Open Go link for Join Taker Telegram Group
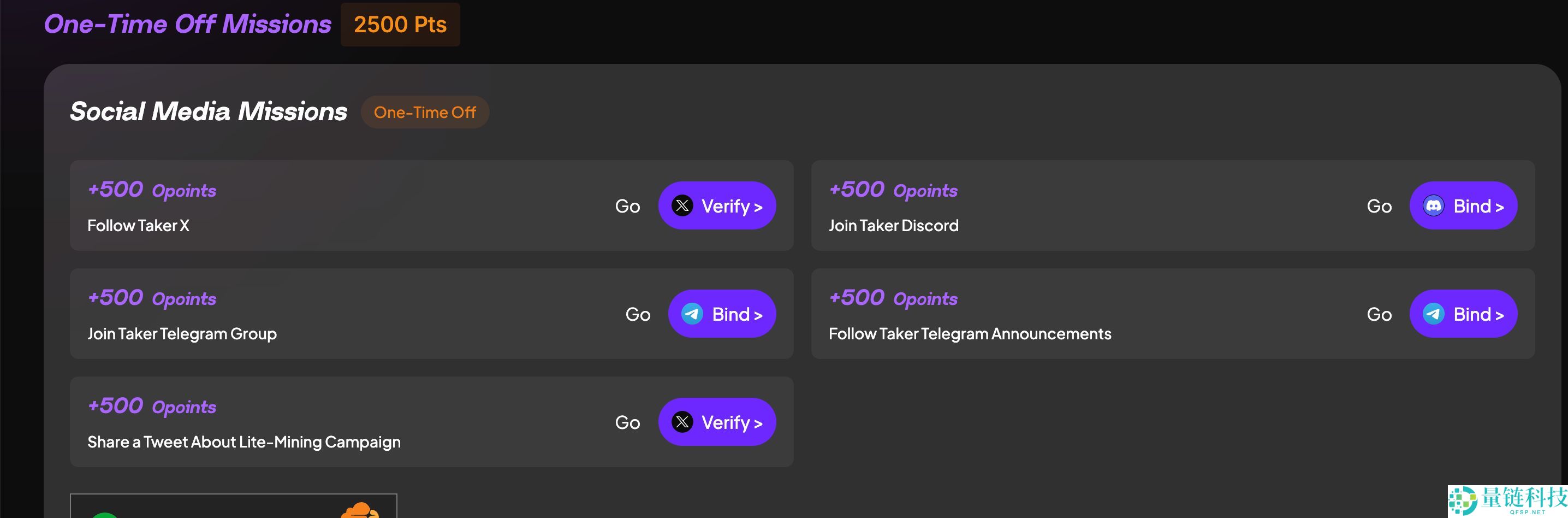This screenshot has width=1568, height=518. pyautogui.click(x=637, y=314)
